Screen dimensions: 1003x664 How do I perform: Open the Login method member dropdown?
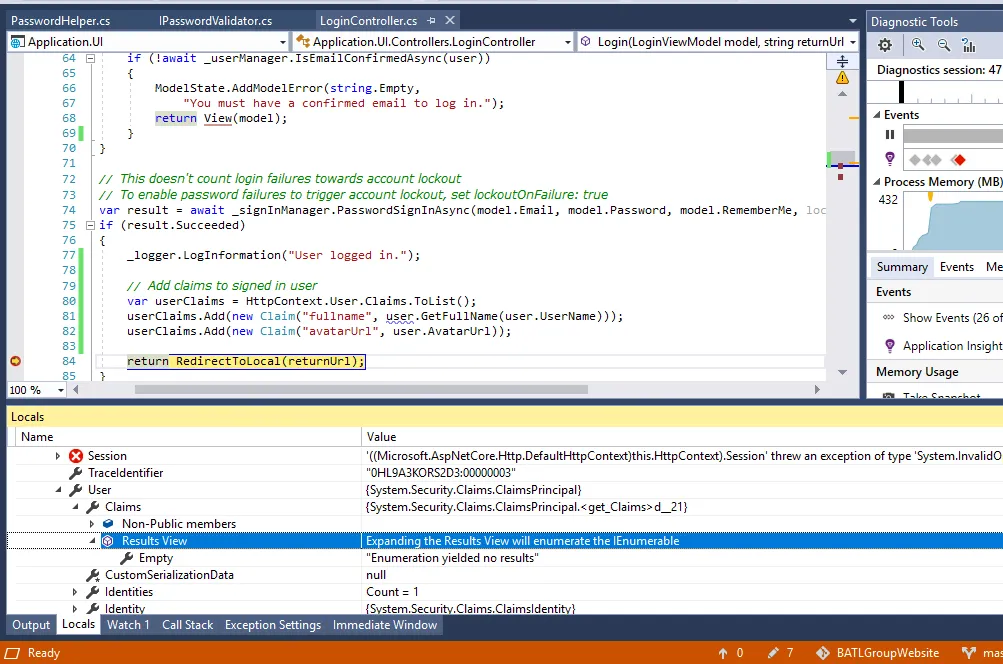(x=853, y=42)
